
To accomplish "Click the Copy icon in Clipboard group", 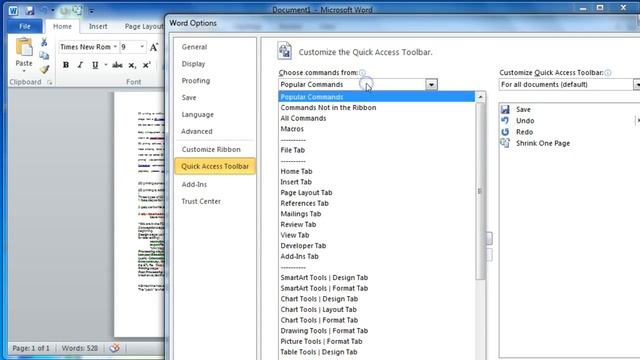I will click(44, 56).
